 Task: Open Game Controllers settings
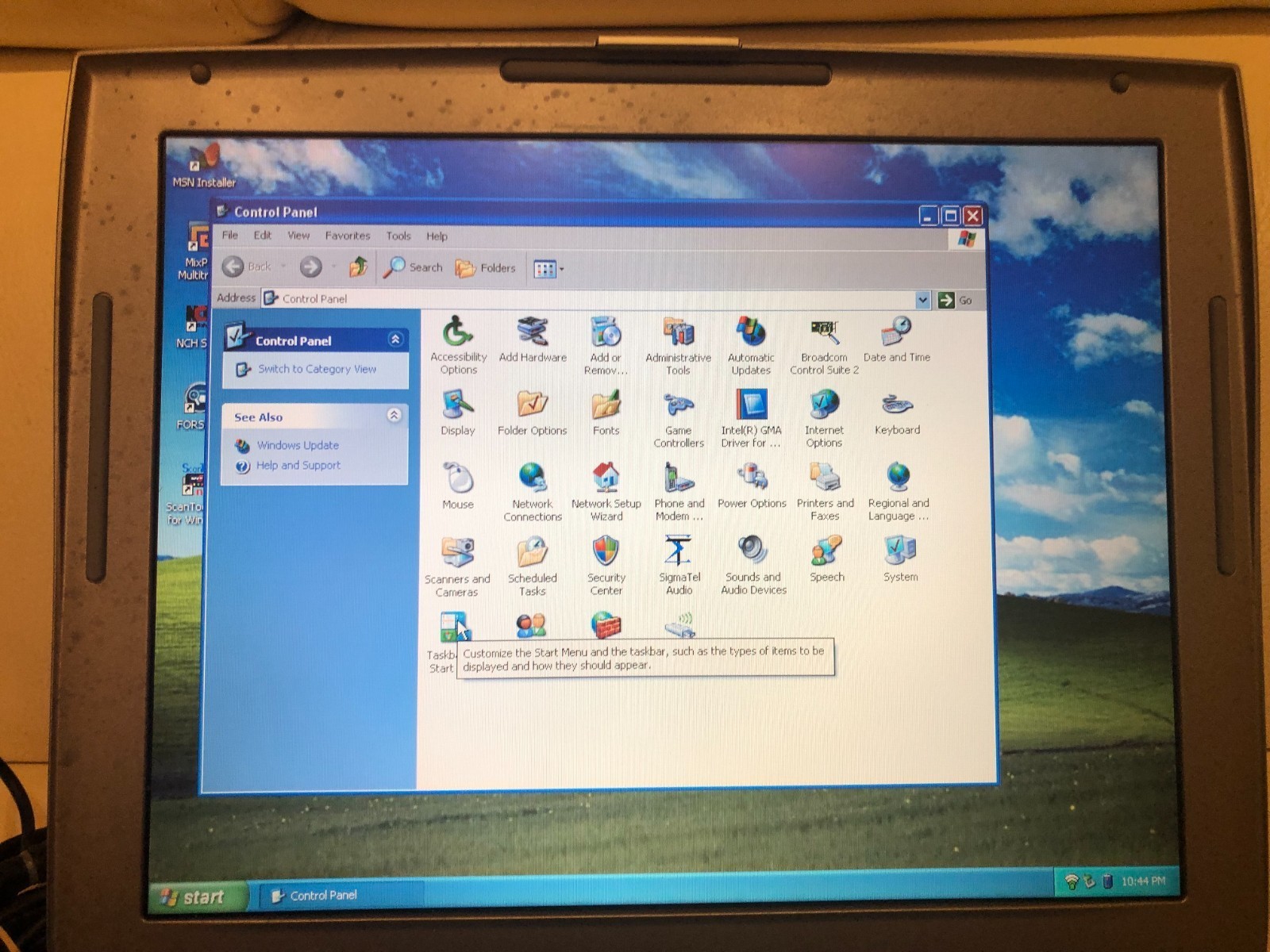point(679,419)
